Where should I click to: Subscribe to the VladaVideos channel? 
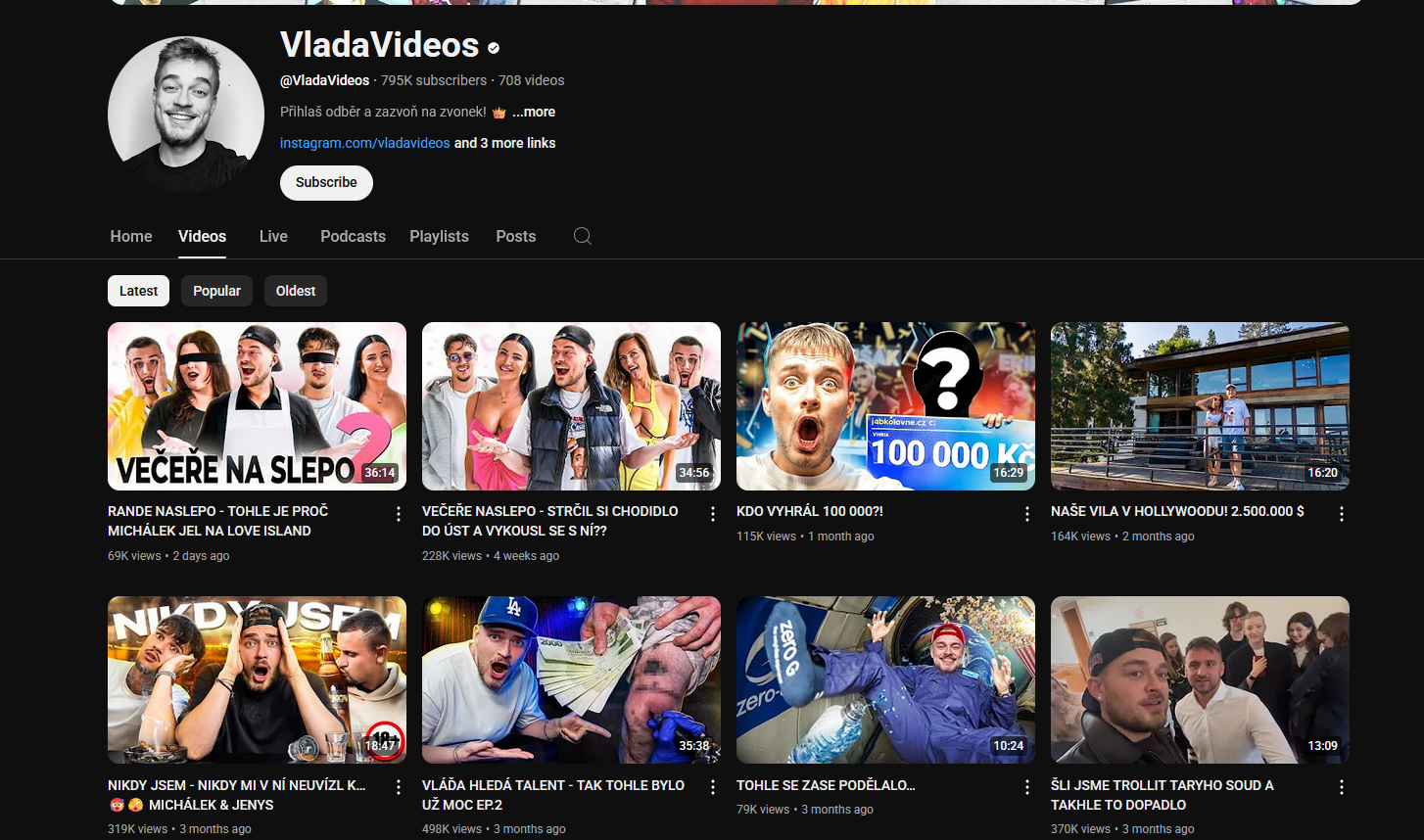326,182
